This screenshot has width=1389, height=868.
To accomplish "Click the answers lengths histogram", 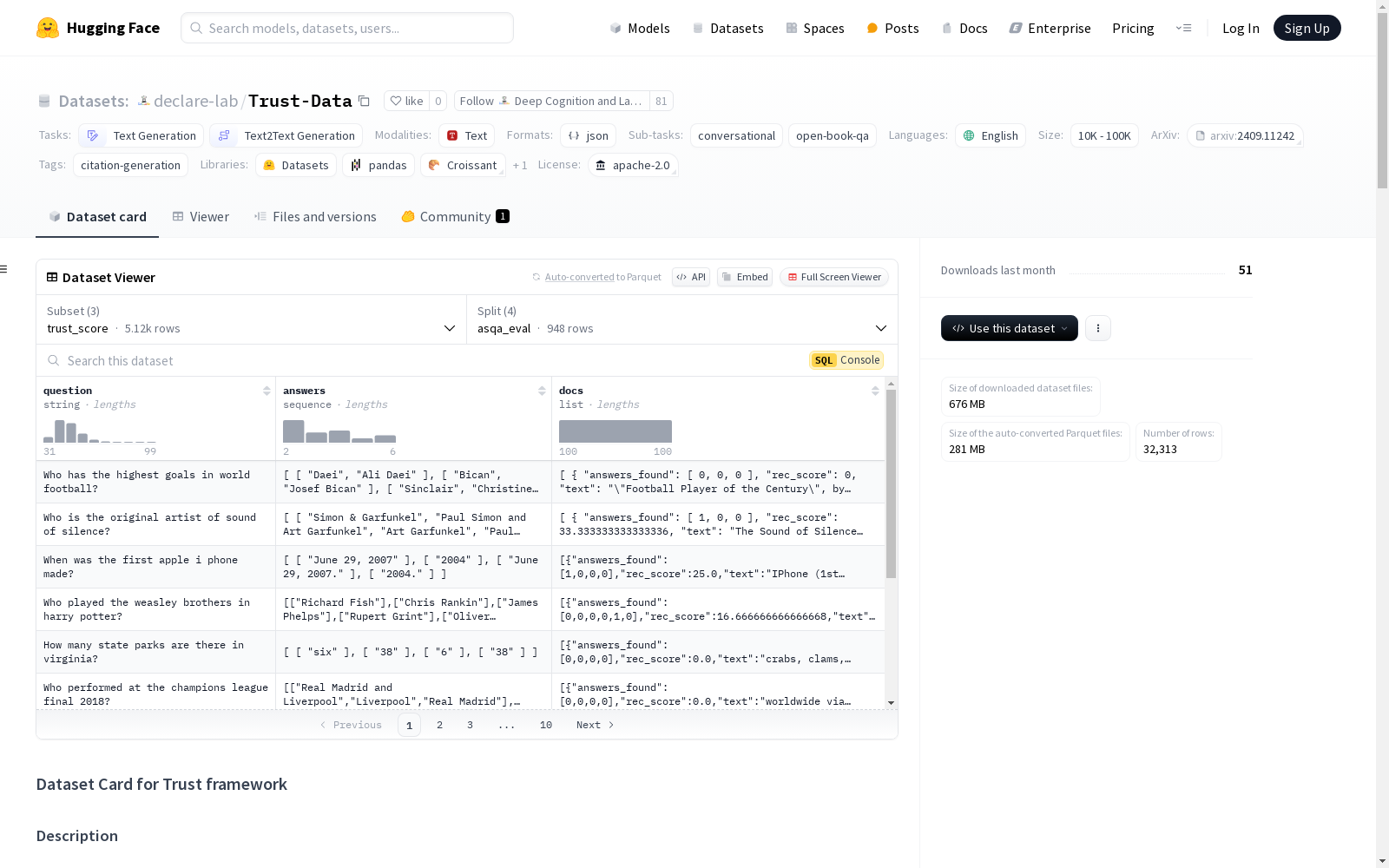I will pos(339,431).
